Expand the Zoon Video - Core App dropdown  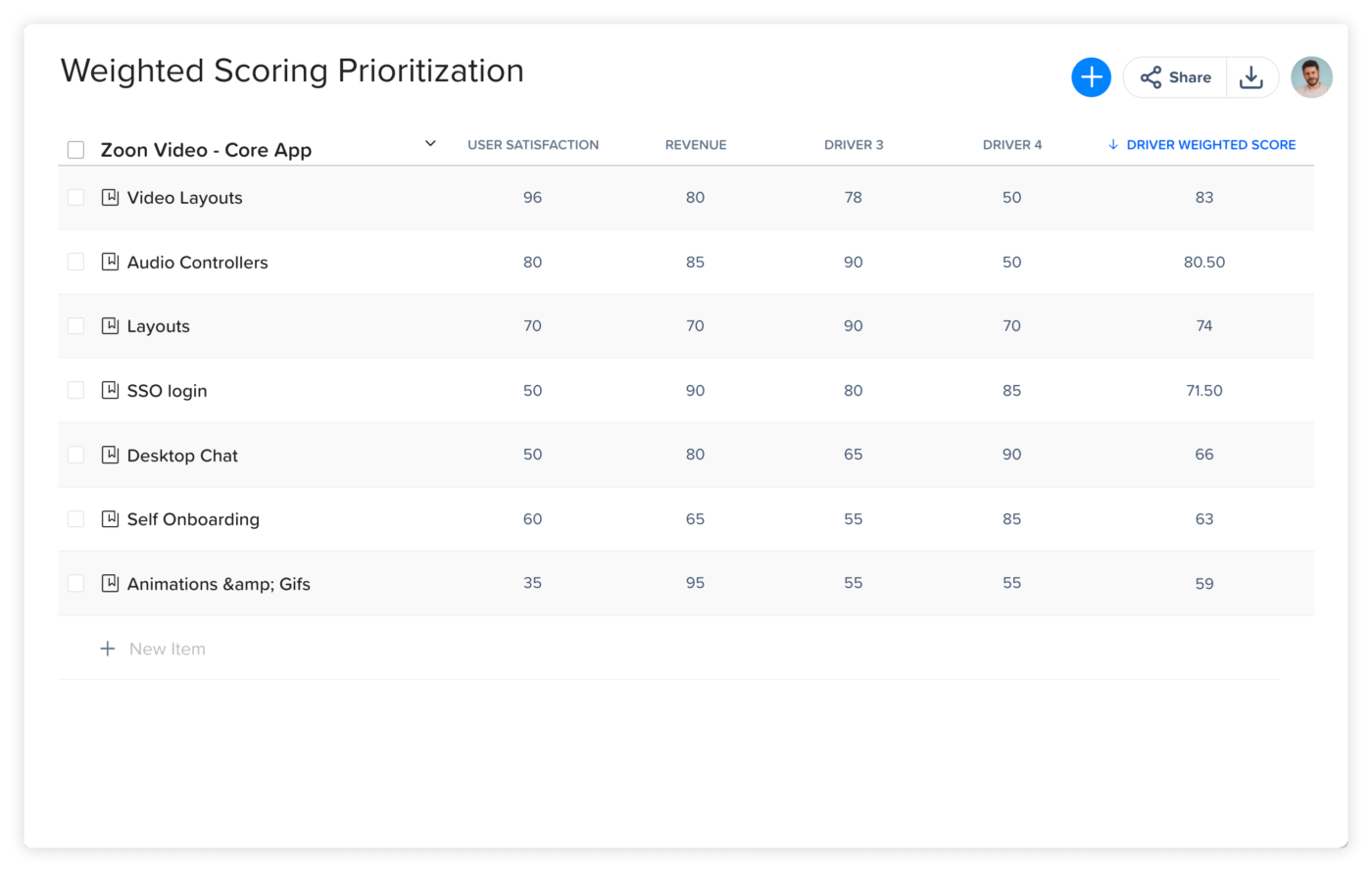(x=429, y=143)
